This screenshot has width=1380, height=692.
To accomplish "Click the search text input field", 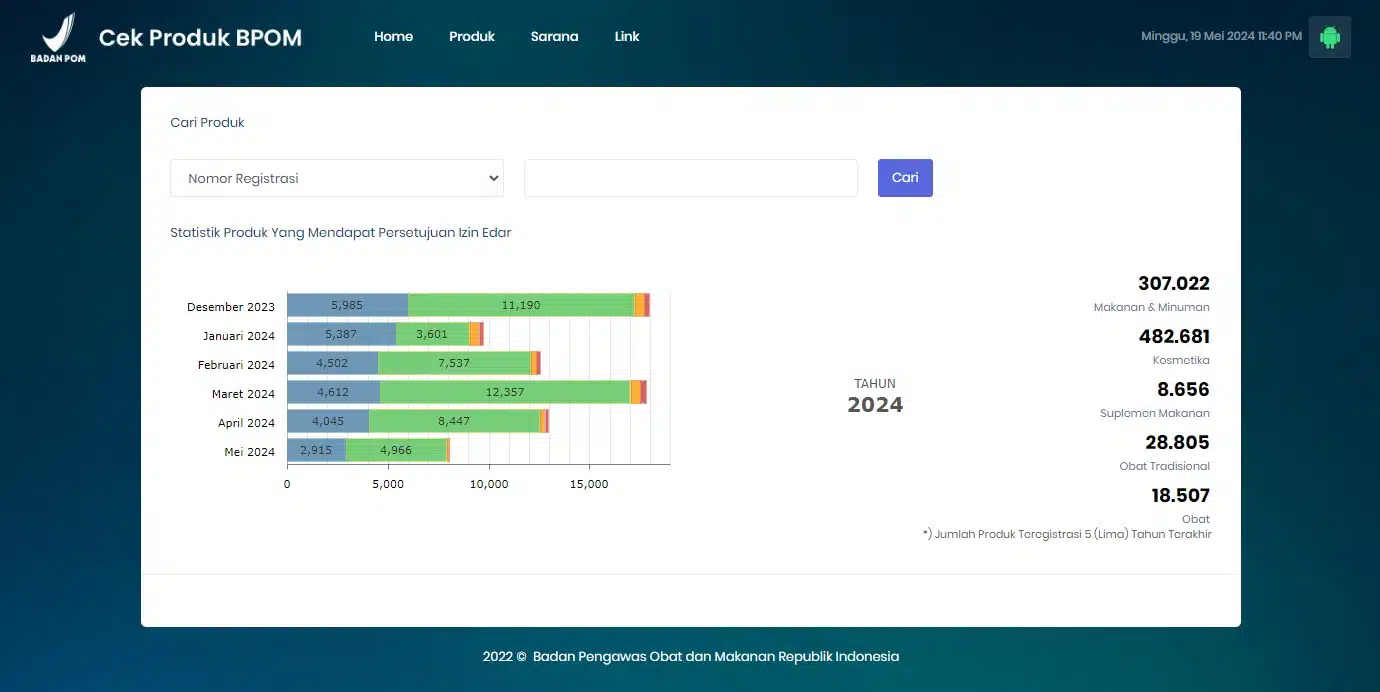I will (691, 178).
